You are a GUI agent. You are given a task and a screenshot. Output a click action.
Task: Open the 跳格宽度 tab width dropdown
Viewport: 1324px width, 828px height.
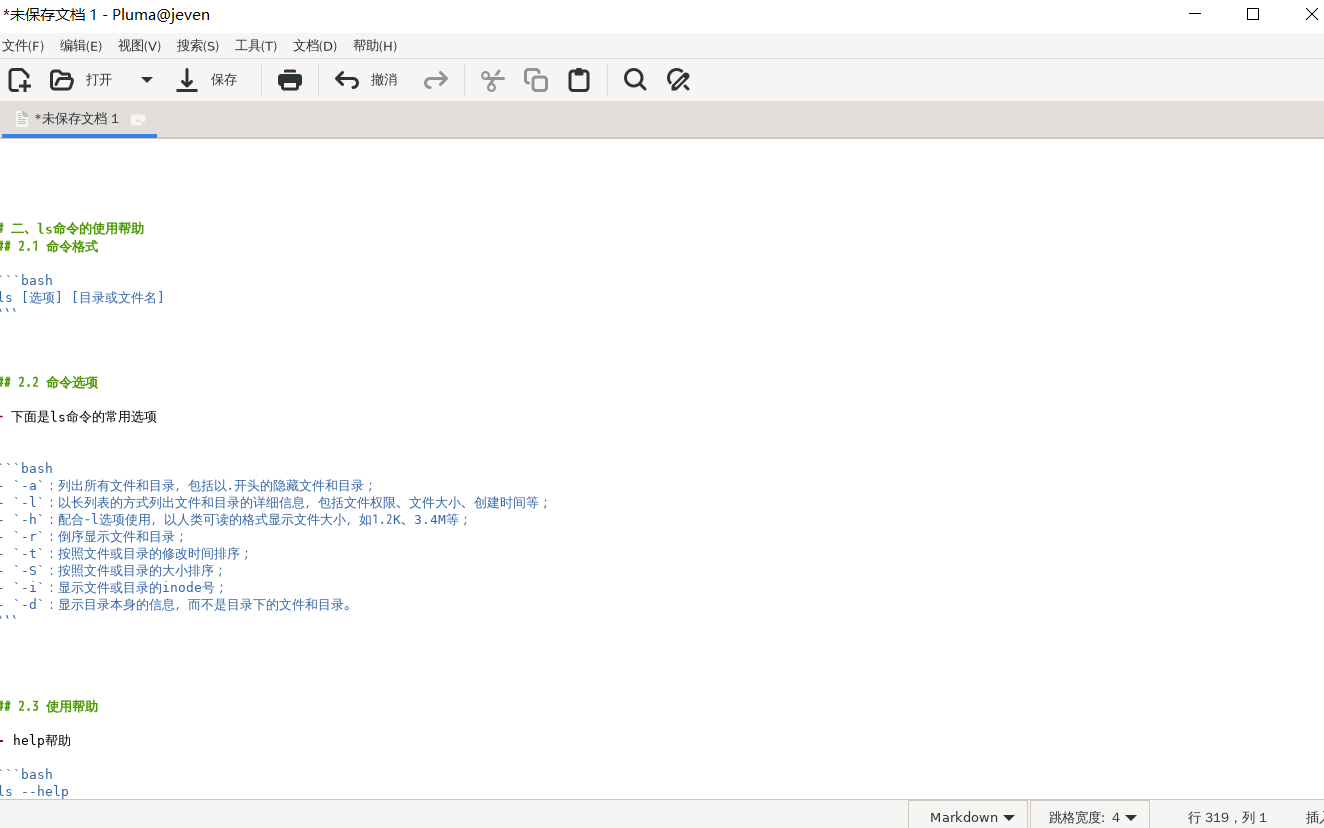coord(1092,817)
